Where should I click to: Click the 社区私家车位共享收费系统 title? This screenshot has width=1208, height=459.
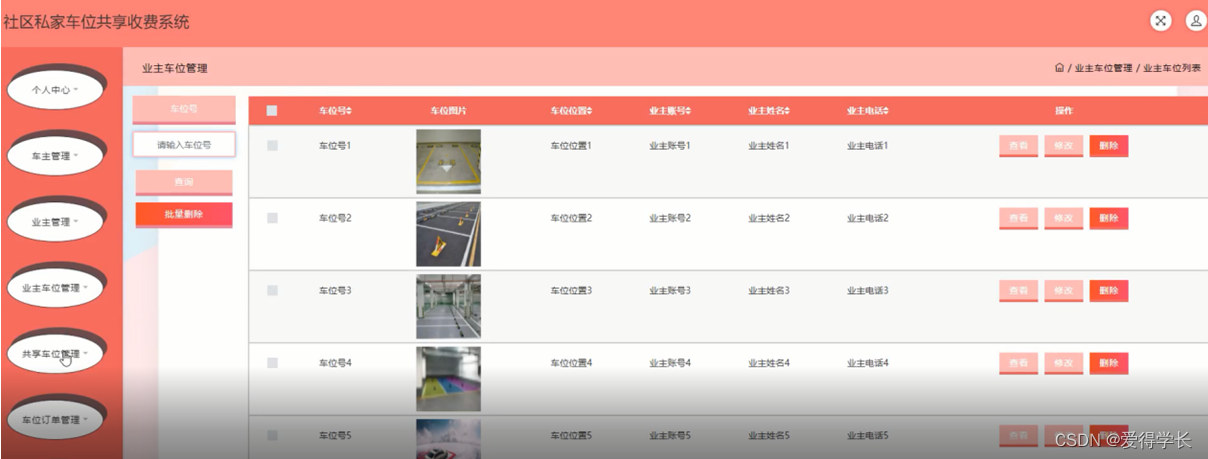tap(96, 22)
